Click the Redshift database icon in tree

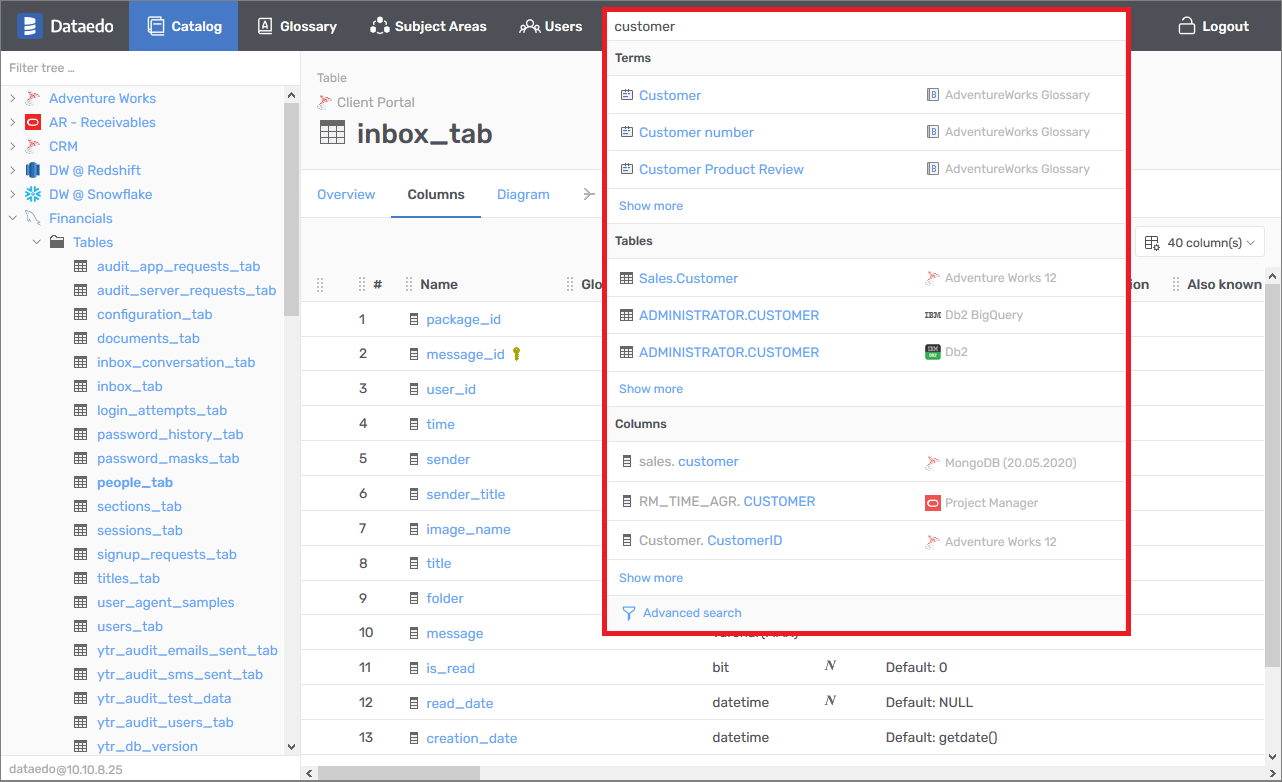[33, 170]
